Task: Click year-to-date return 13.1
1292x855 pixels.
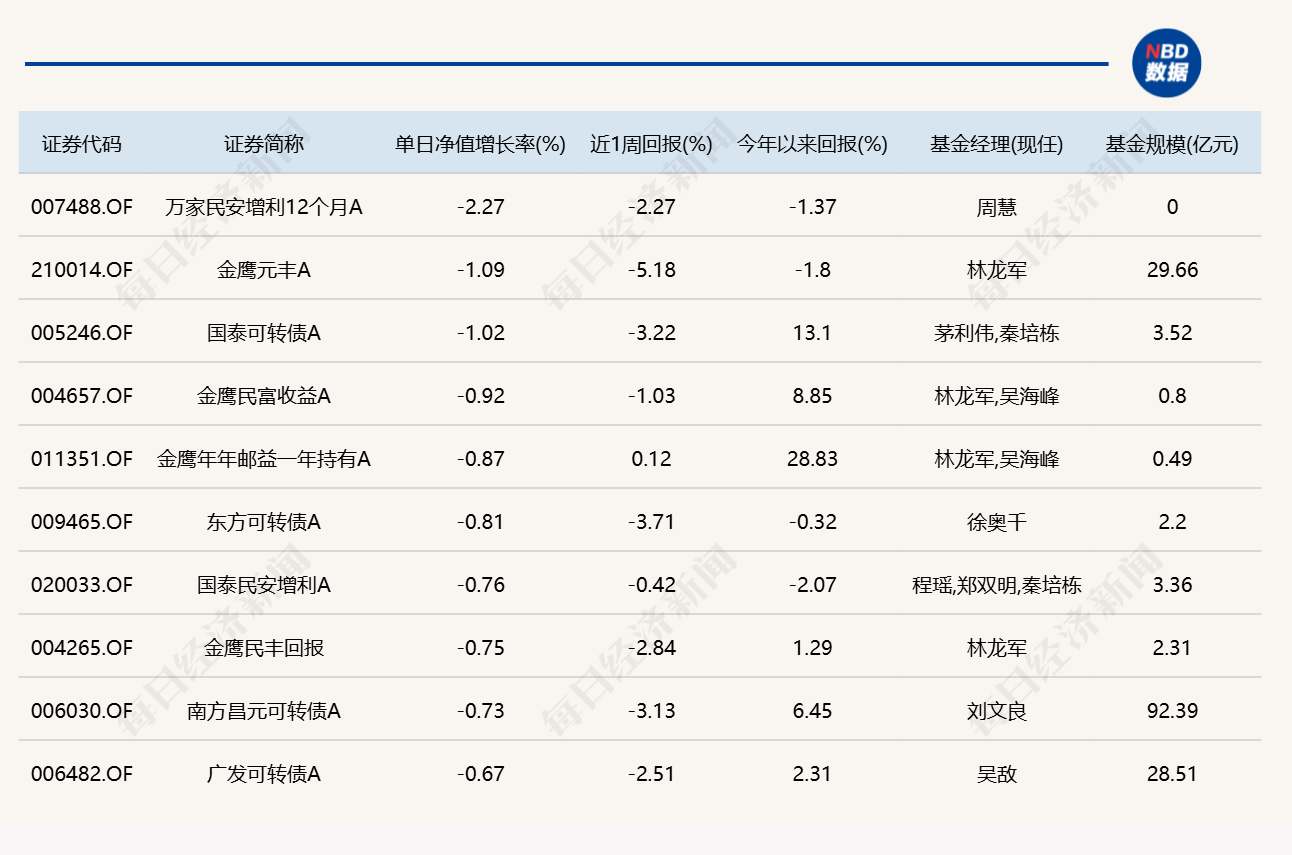Action: (x=812, y=333)
